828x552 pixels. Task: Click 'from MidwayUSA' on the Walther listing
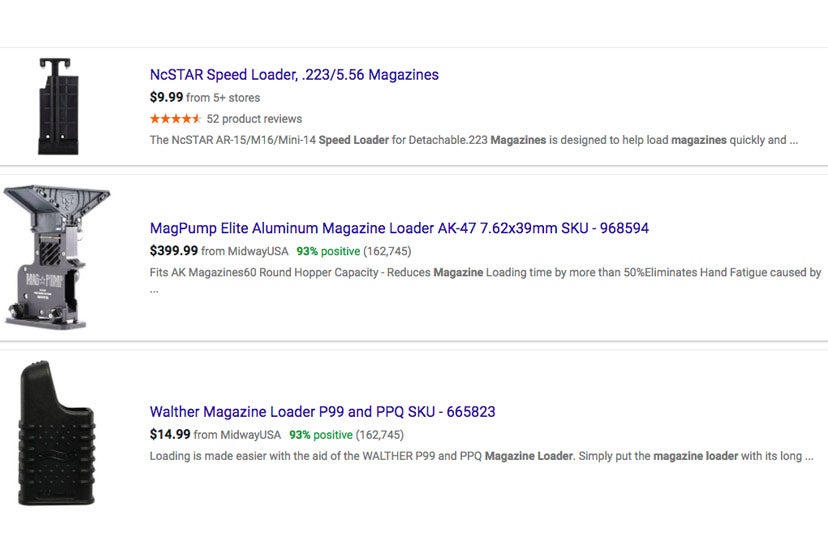pyautogui.click(x=237, y=435)
